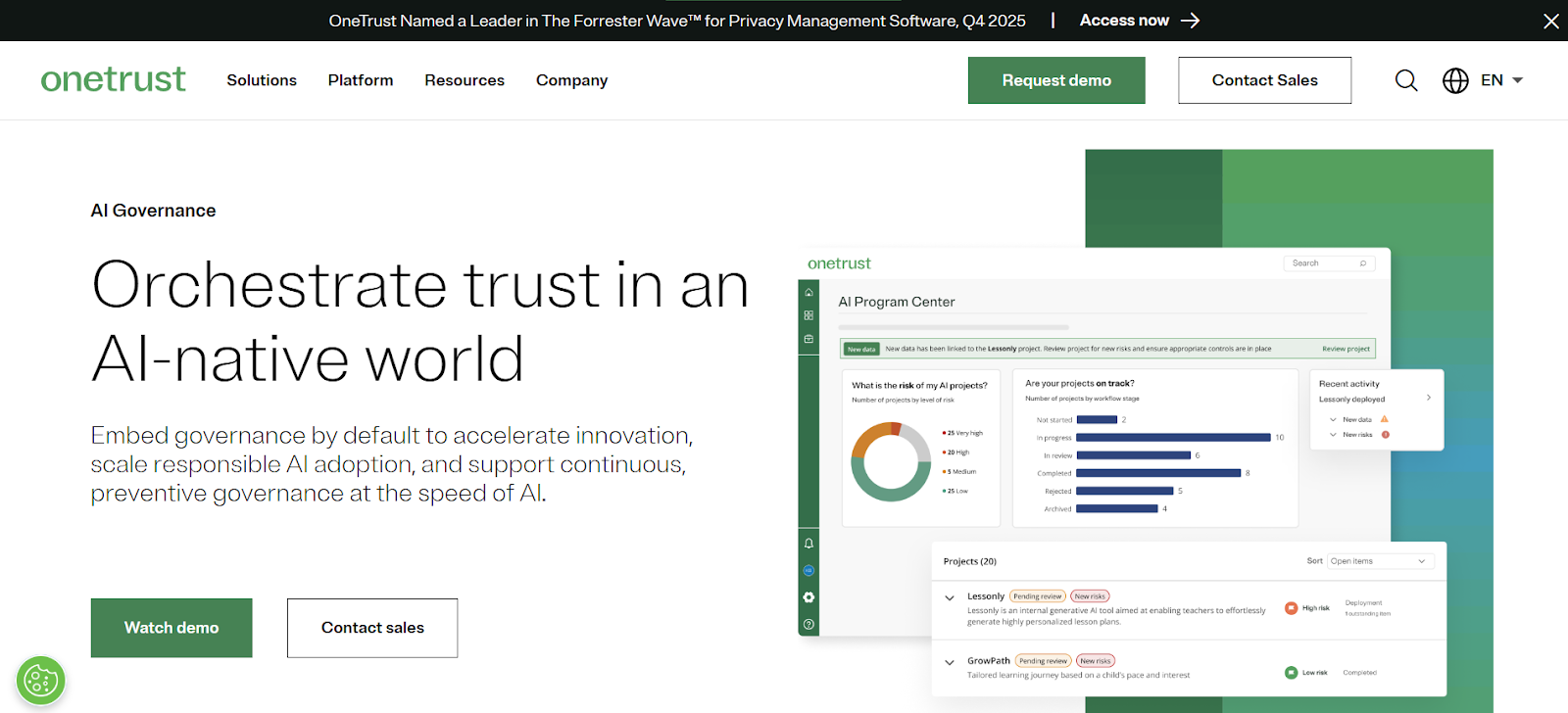Click home icon in AI Program Center sidebar
Viewport: 1568px width, 713px height.
808,292
